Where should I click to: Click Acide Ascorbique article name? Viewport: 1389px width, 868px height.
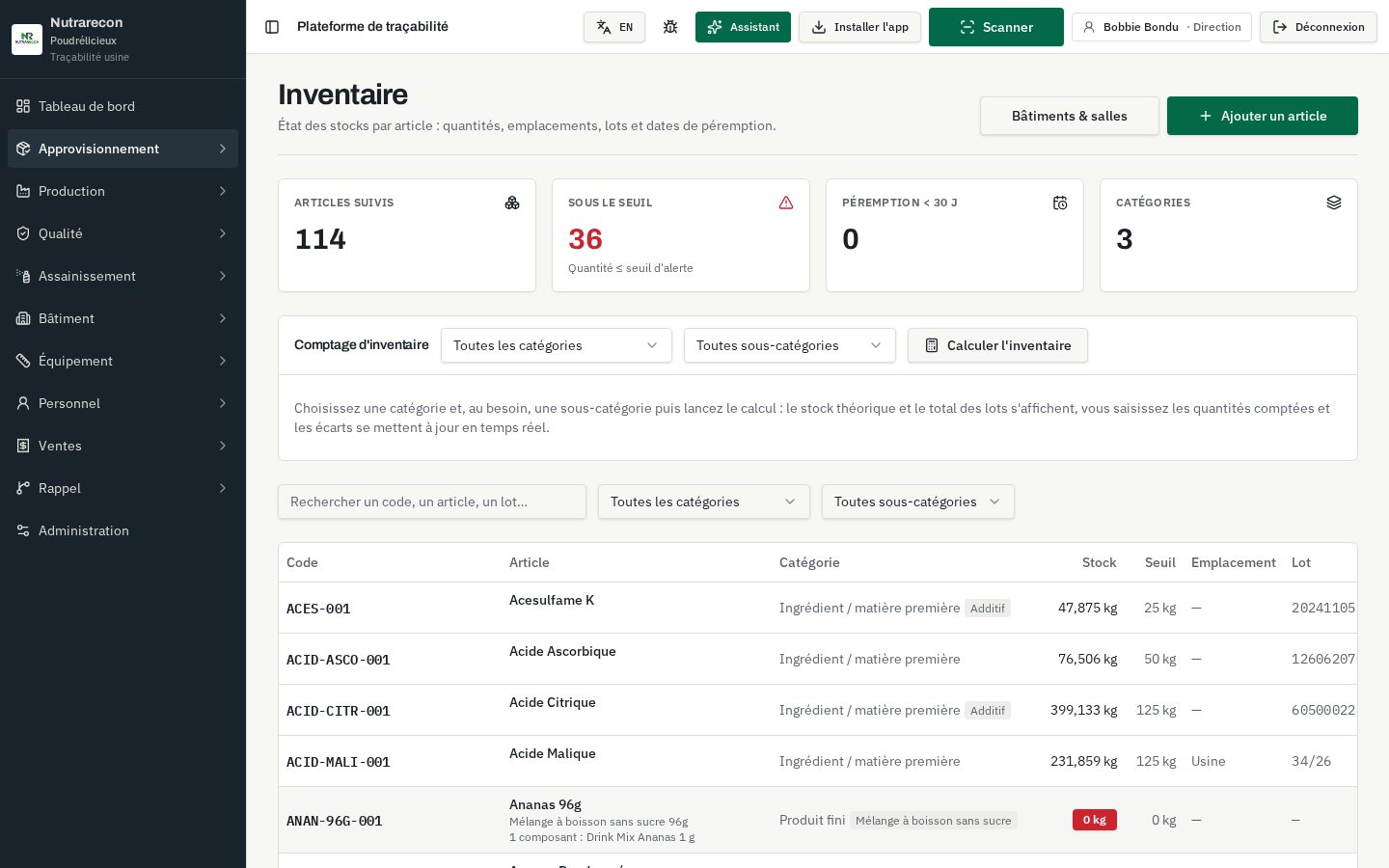pos(562,651)
